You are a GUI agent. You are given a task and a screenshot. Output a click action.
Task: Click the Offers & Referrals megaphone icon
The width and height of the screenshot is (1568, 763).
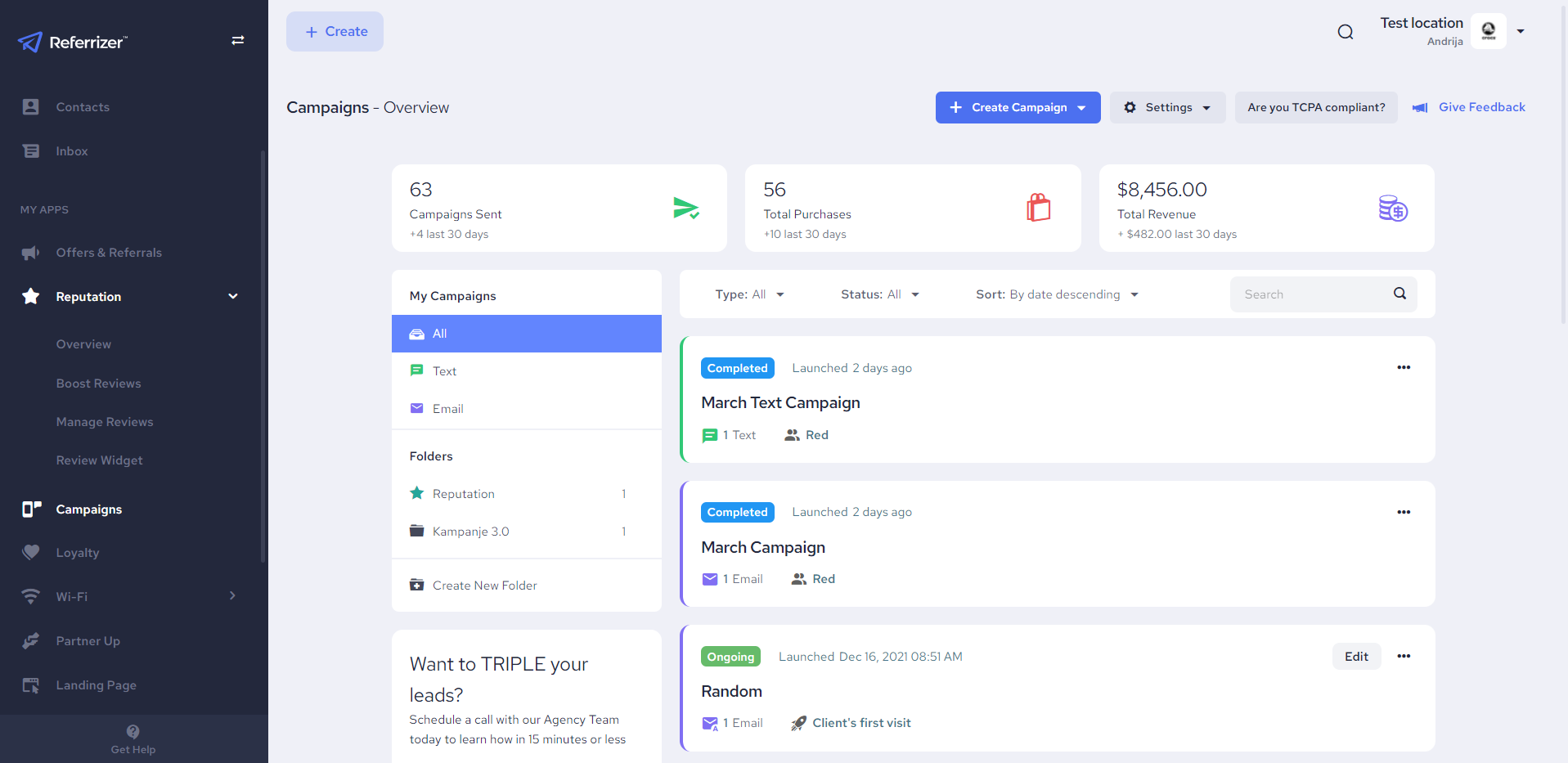pos(30,253)
